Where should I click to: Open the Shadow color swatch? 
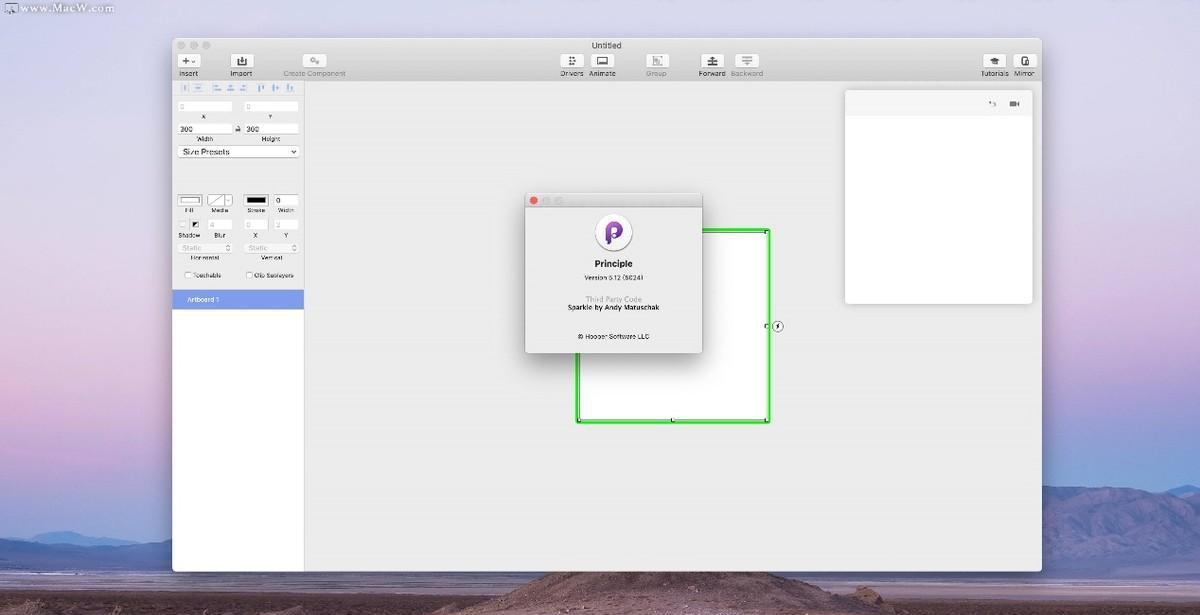click(196, 224)
